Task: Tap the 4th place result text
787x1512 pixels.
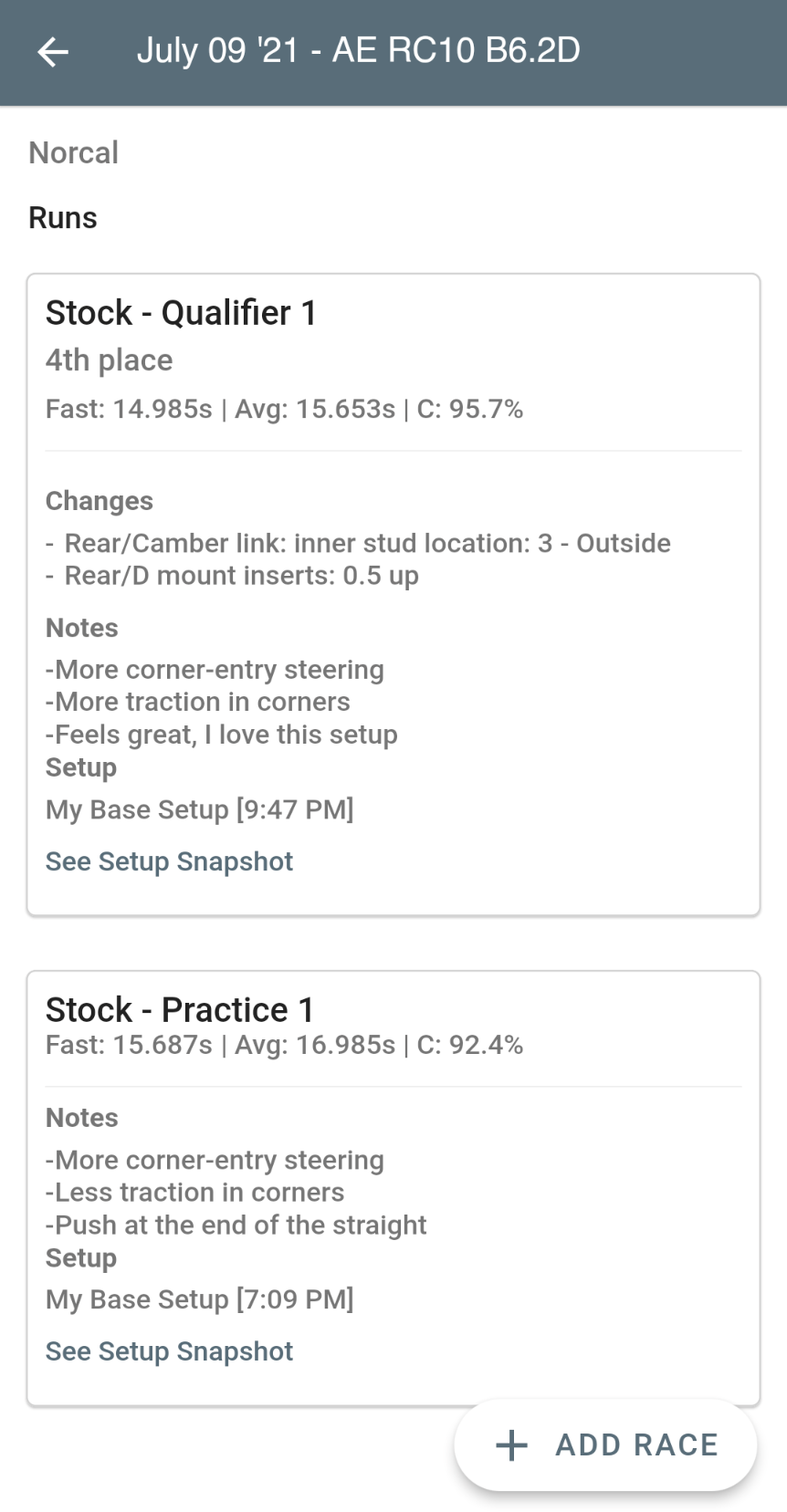Action: [x=109, y=360]
